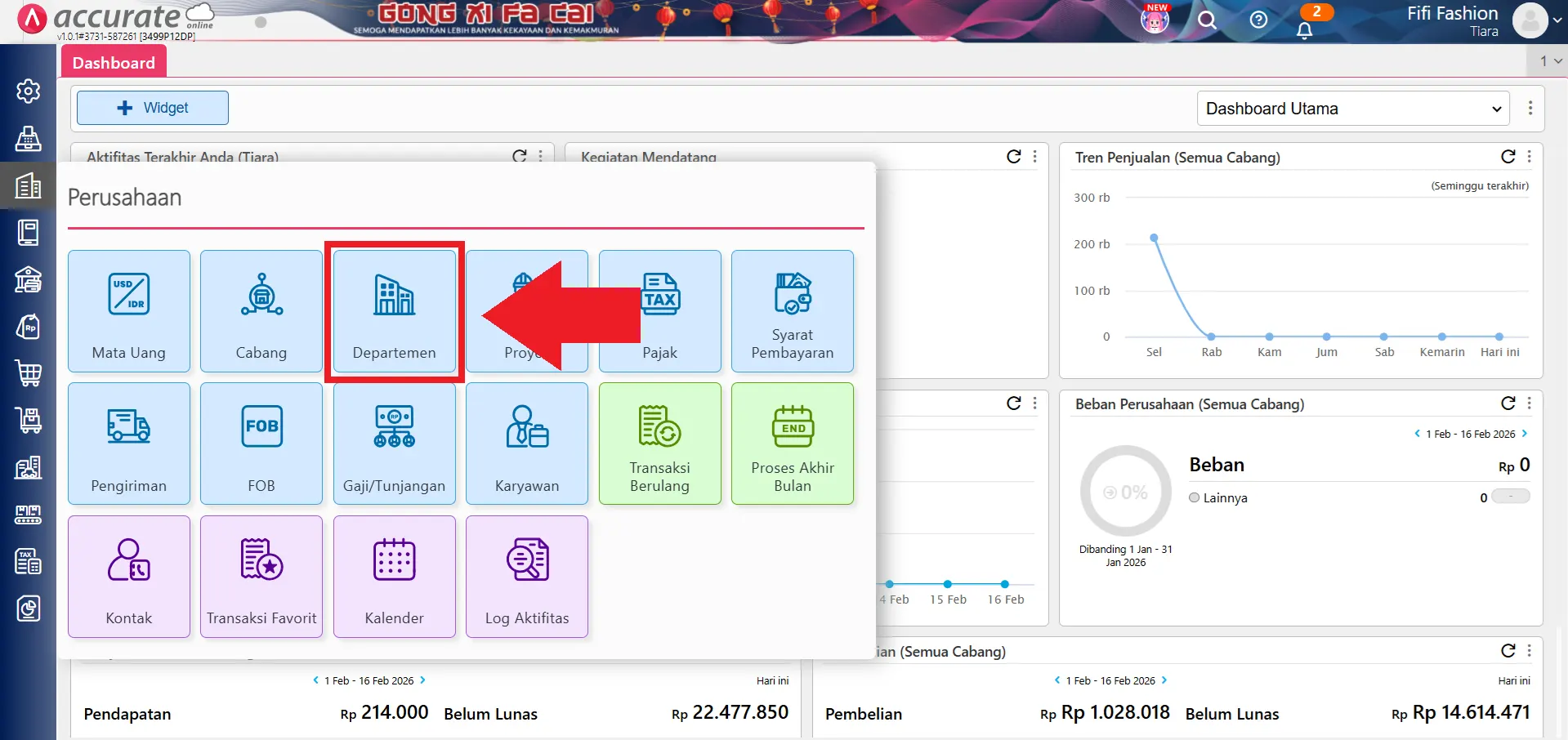Click the Cabang branch icon

261,296
